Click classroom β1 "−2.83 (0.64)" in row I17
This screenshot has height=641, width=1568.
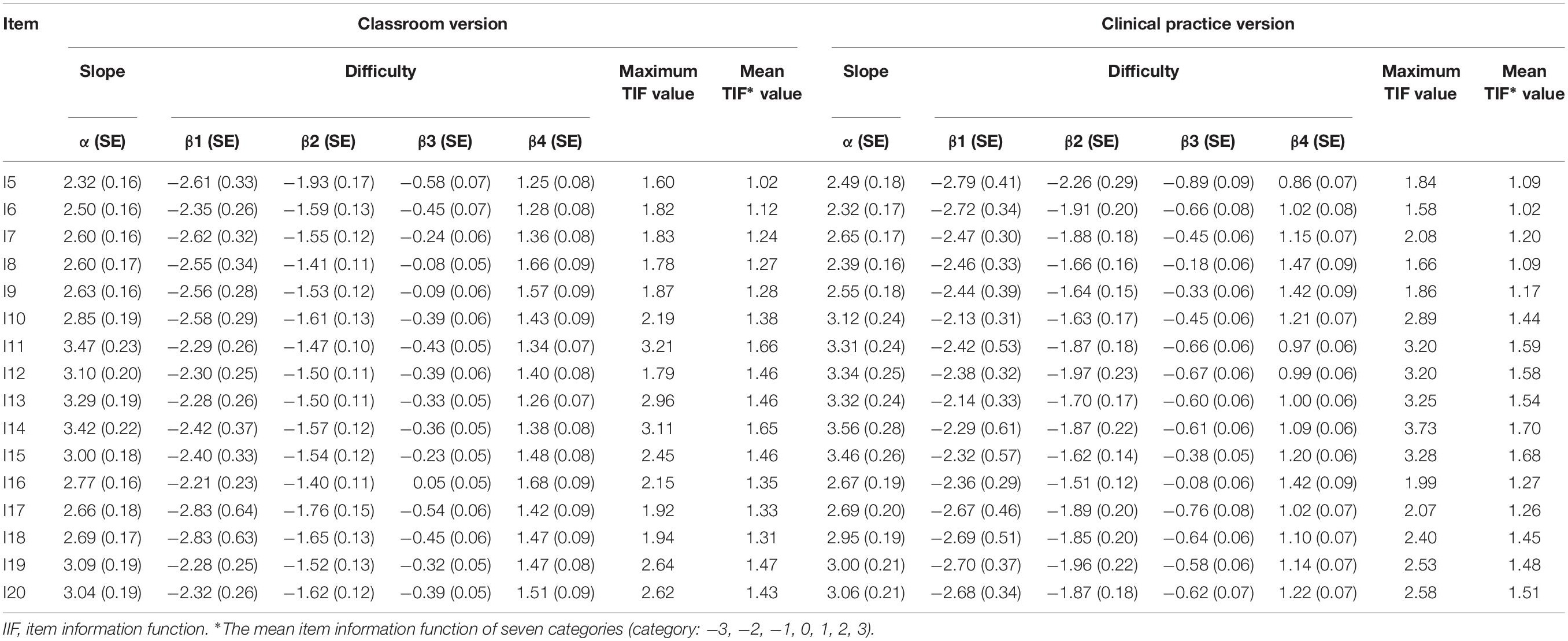tap(212, 510)
